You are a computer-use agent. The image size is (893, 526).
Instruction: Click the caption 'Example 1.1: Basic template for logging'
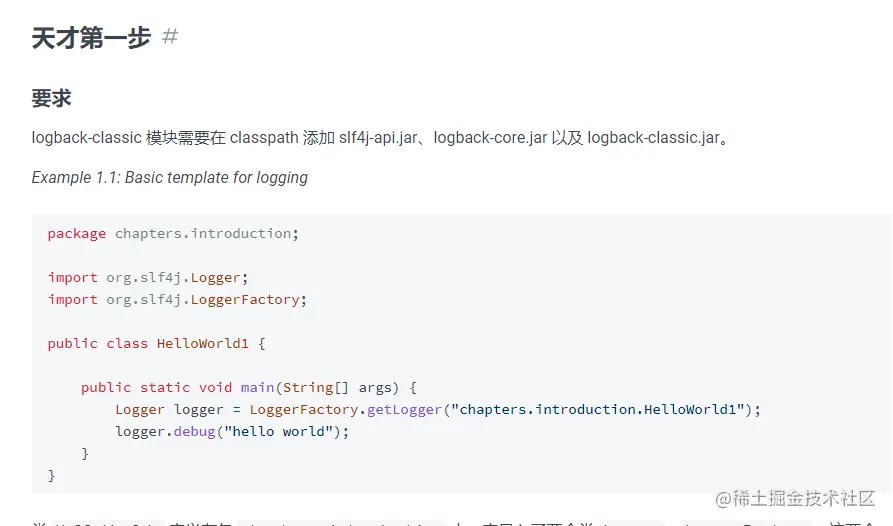point(170,178)
